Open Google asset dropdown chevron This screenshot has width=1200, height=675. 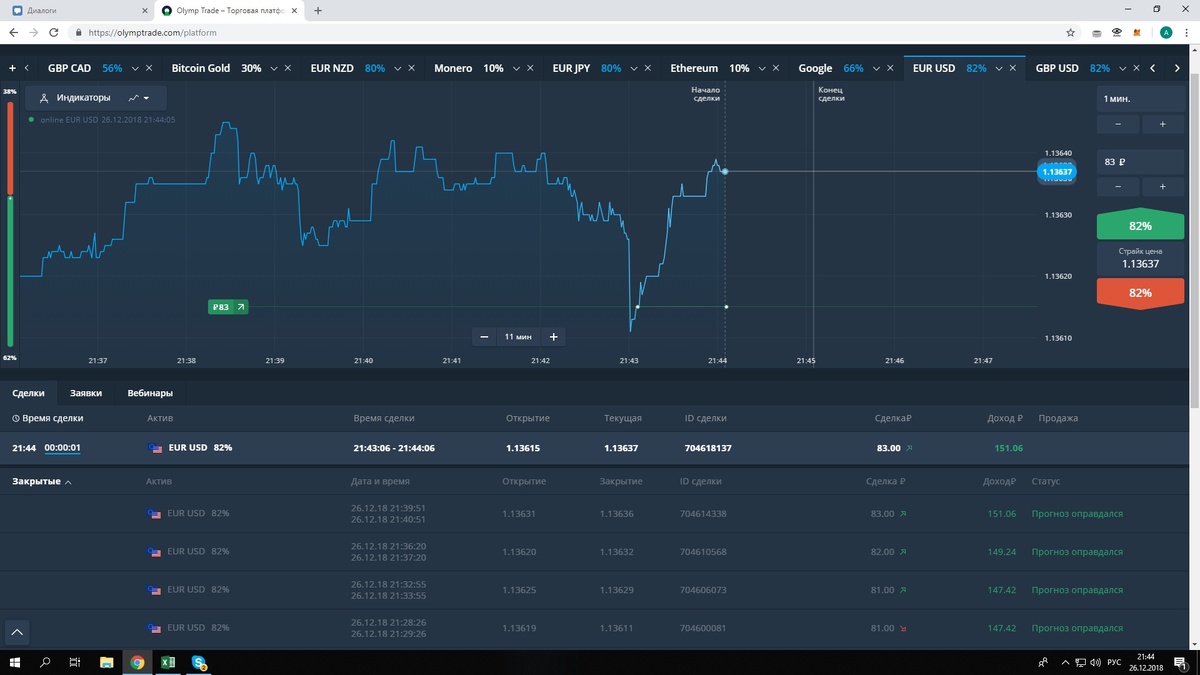pyautogui.click(x=875, y=68)
